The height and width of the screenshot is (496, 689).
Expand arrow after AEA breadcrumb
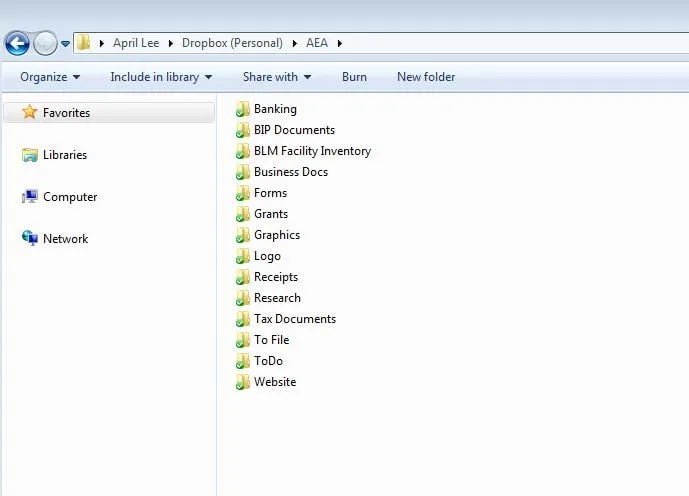click(340, 43)
